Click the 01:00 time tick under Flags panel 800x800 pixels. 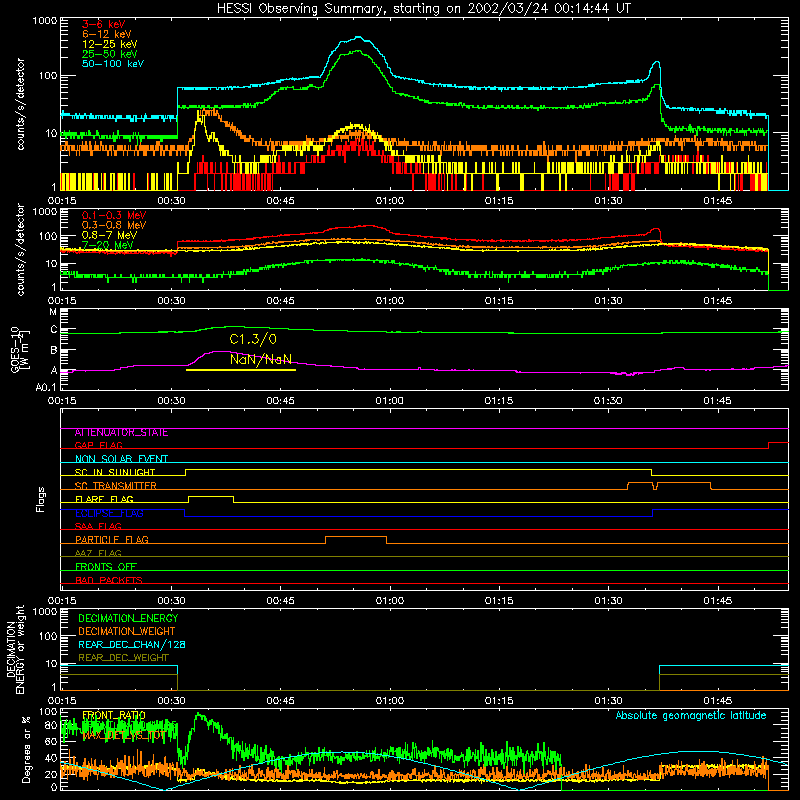(x=390, y=601)
